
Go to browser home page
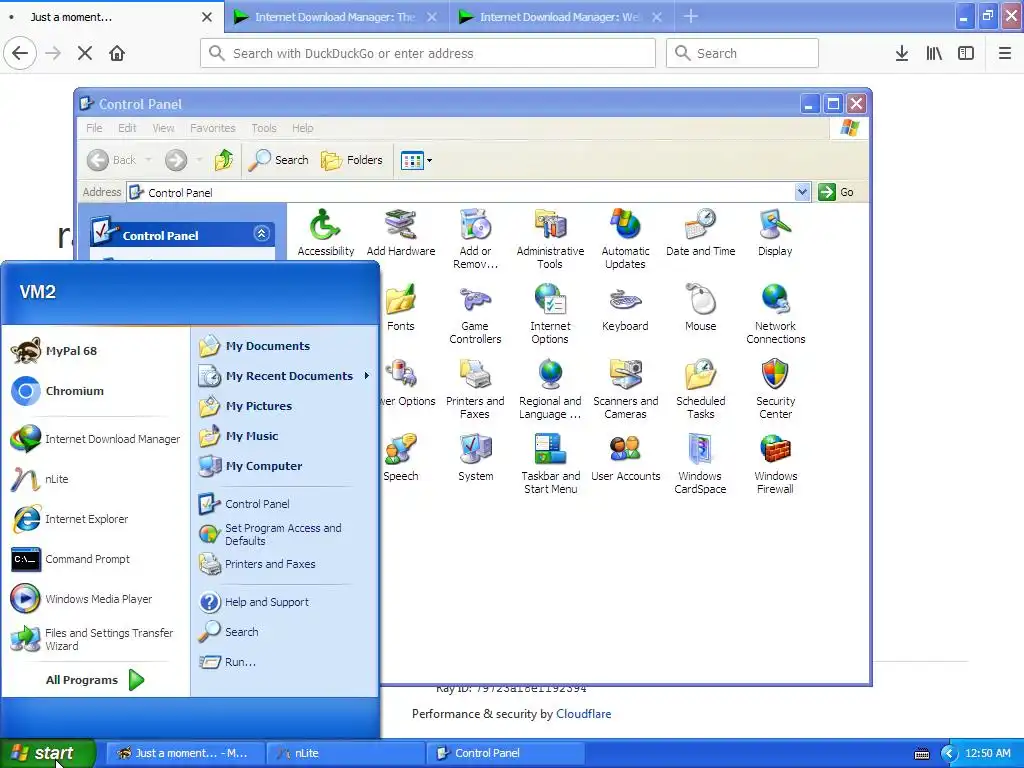click(117, 53)
